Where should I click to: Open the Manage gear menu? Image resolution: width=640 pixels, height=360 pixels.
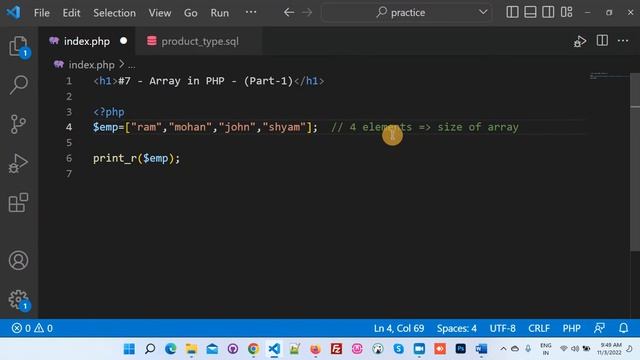tap(18, 300)
